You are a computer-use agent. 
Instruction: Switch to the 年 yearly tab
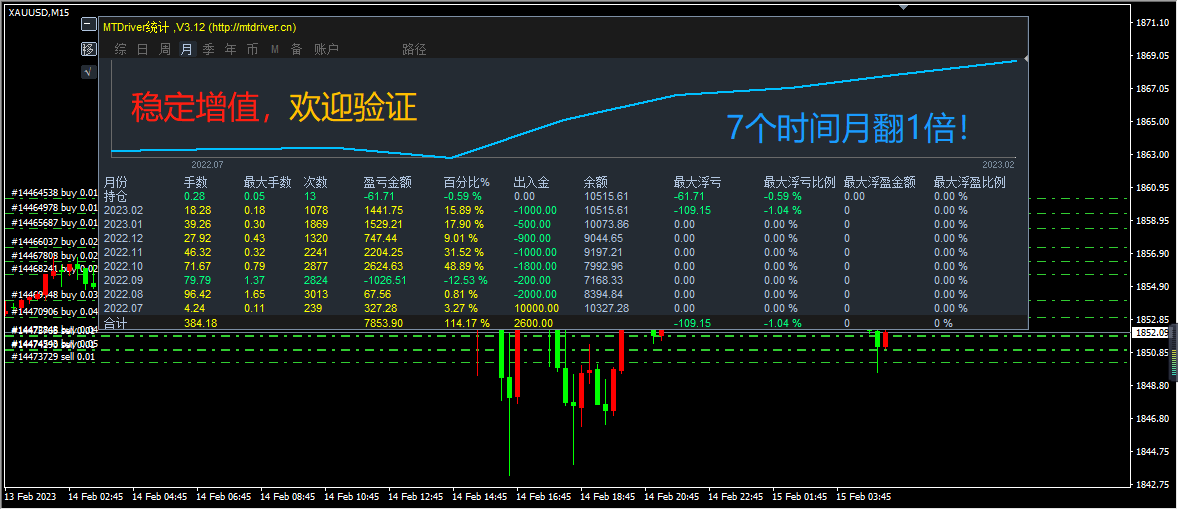point(231,50)
